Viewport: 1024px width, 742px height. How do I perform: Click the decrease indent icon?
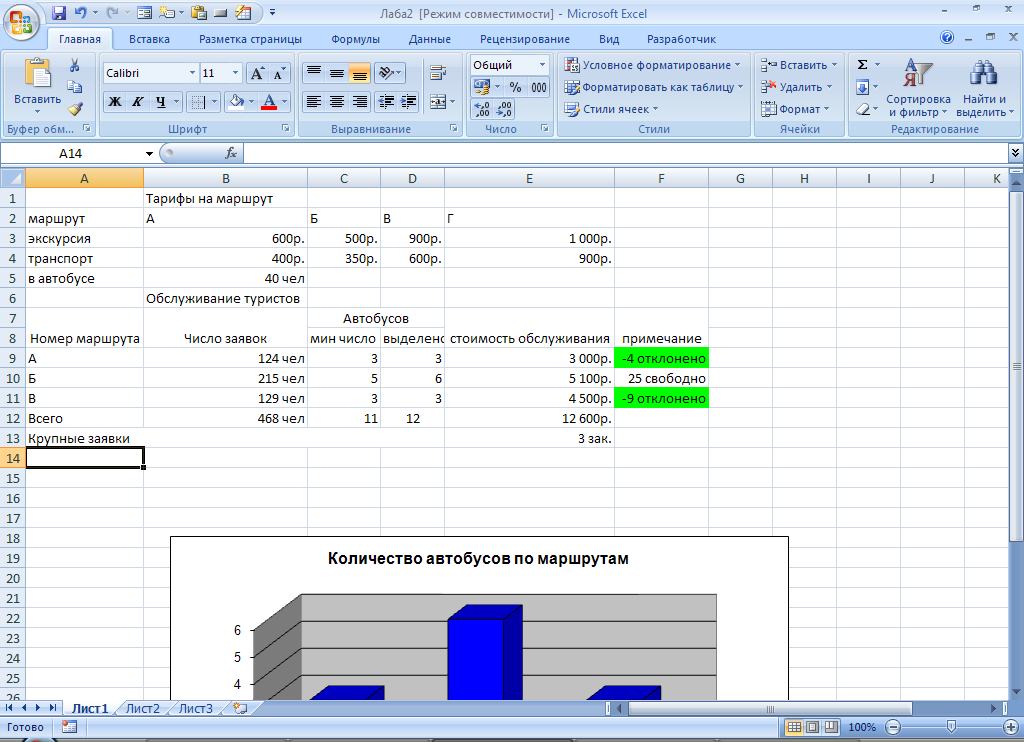387,101
